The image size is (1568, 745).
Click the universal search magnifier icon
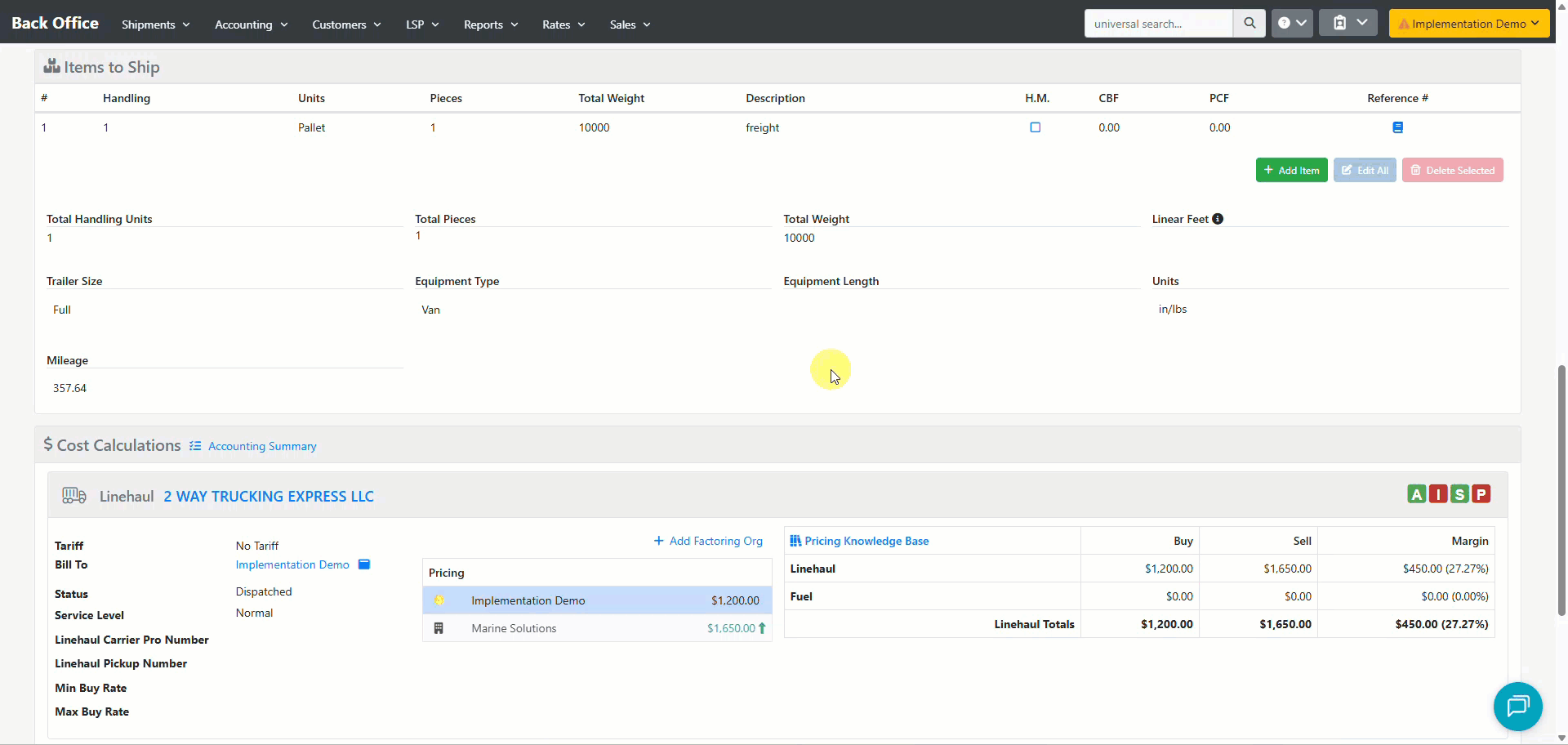pos(1249,24)
